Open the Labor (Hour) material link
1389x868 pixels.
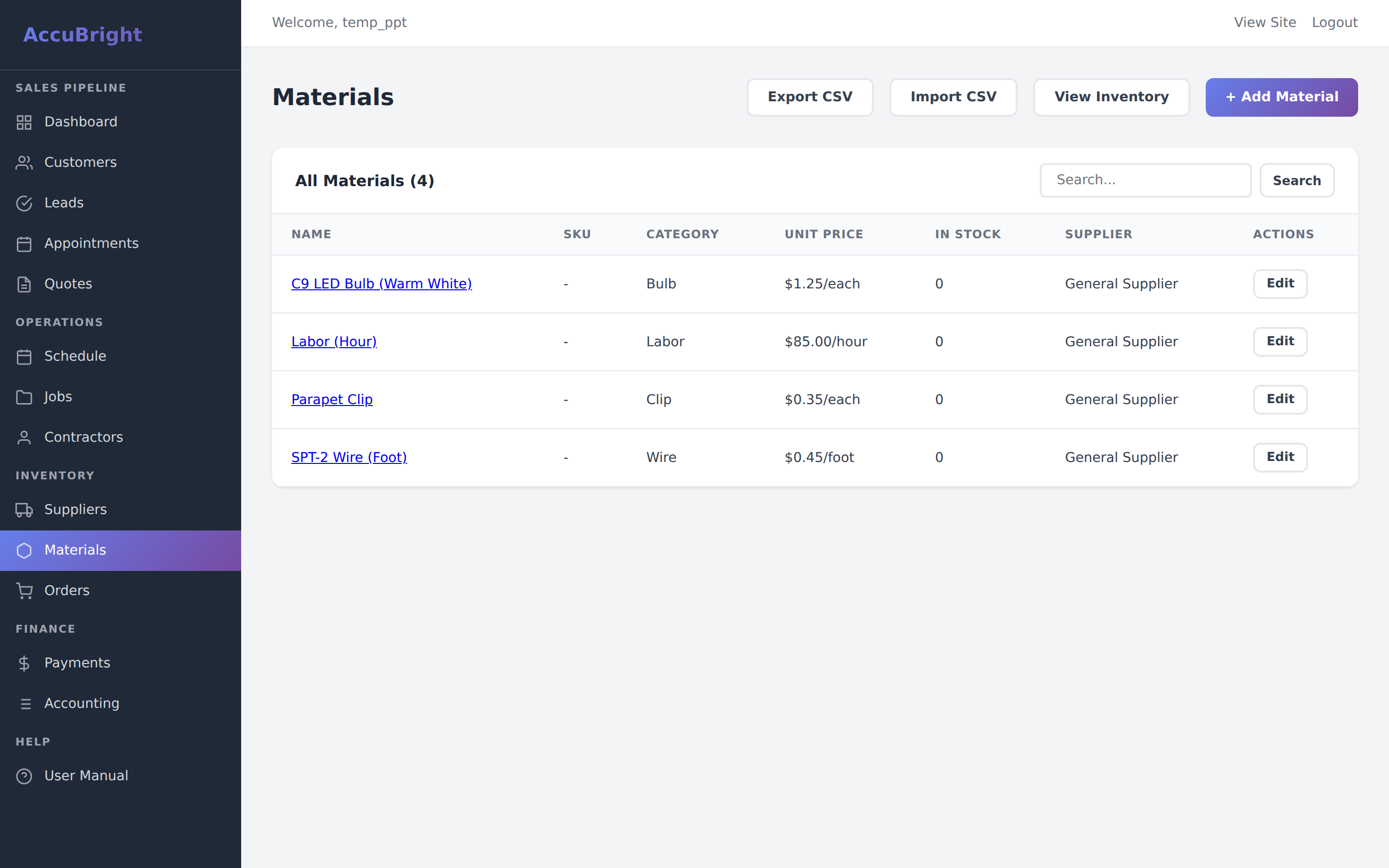pyautogui.click(x=333, y=341)
